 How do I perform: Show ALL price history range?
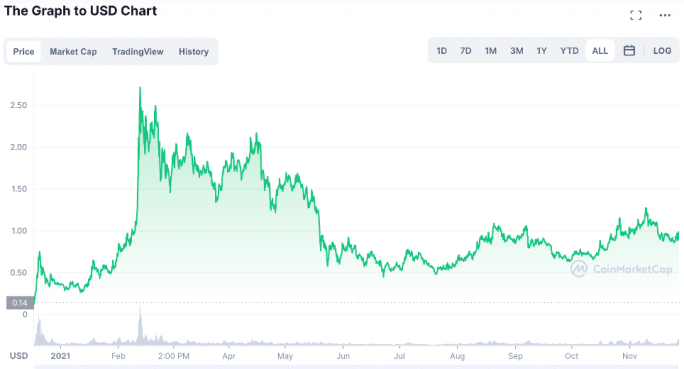coord(600,51)
